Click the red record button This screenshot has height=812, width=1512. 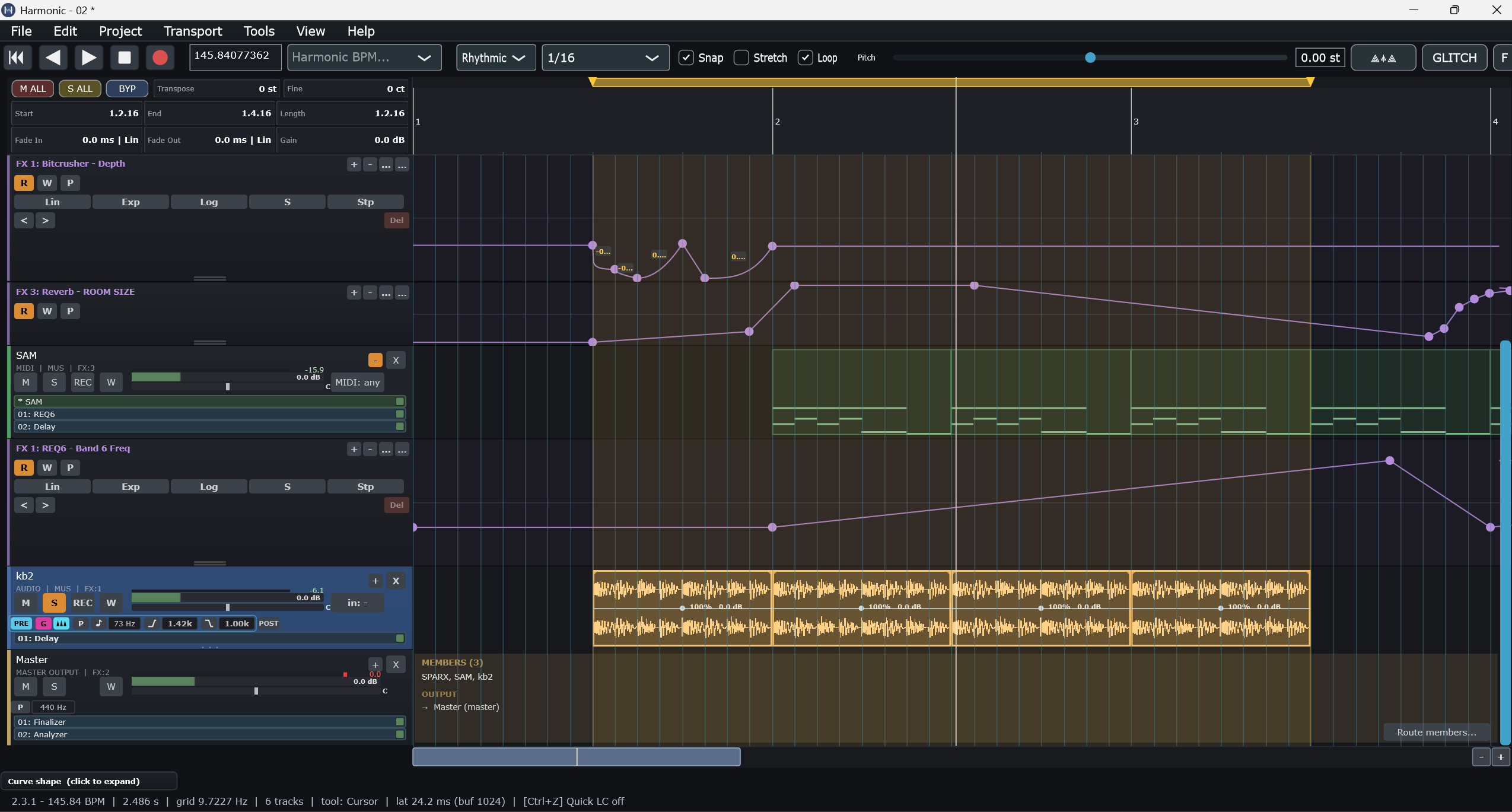click(x=160, y=58)
